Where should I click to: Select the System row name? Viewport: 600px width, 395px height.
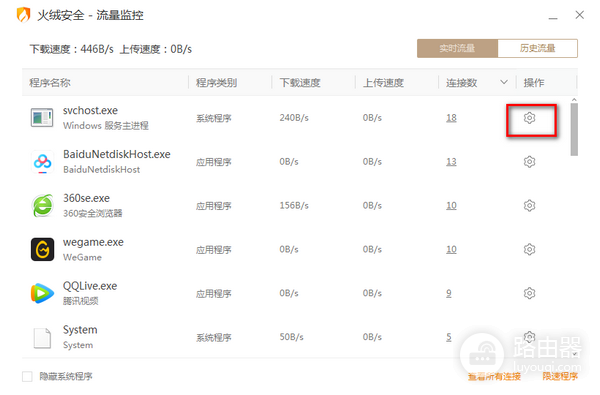tap(80, 330)
